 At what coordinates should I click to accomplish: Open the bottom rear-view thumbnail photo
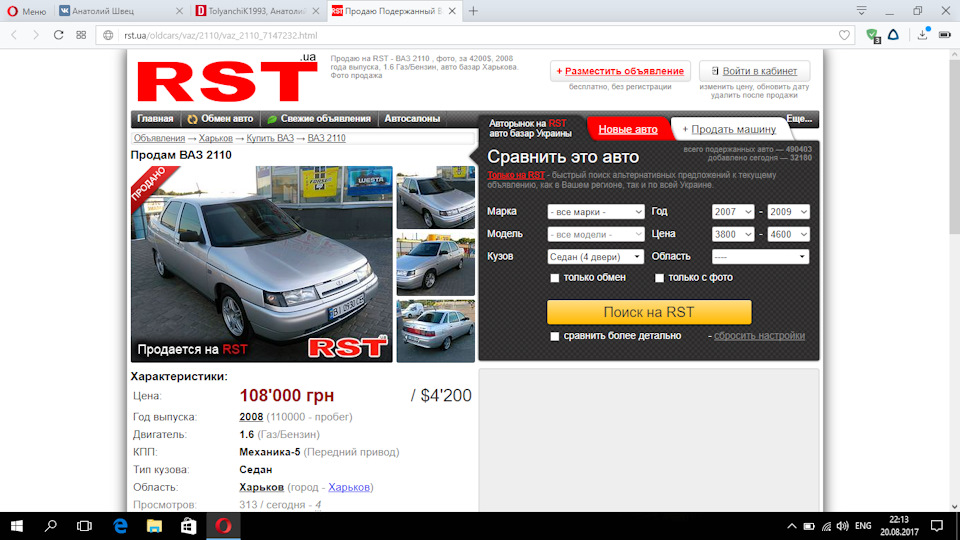pos(435,331)
